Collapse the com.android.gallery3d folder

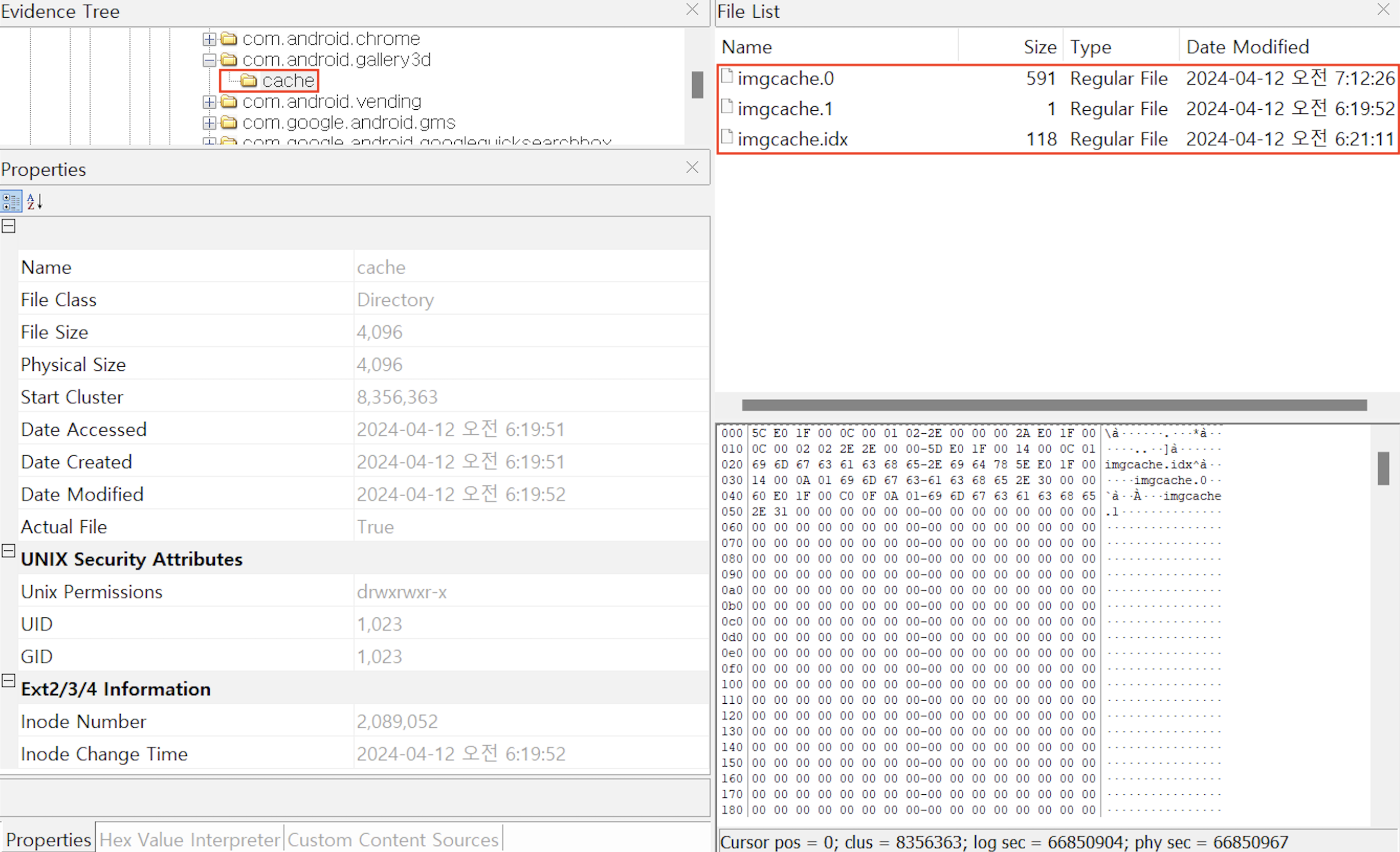(209, 60)
